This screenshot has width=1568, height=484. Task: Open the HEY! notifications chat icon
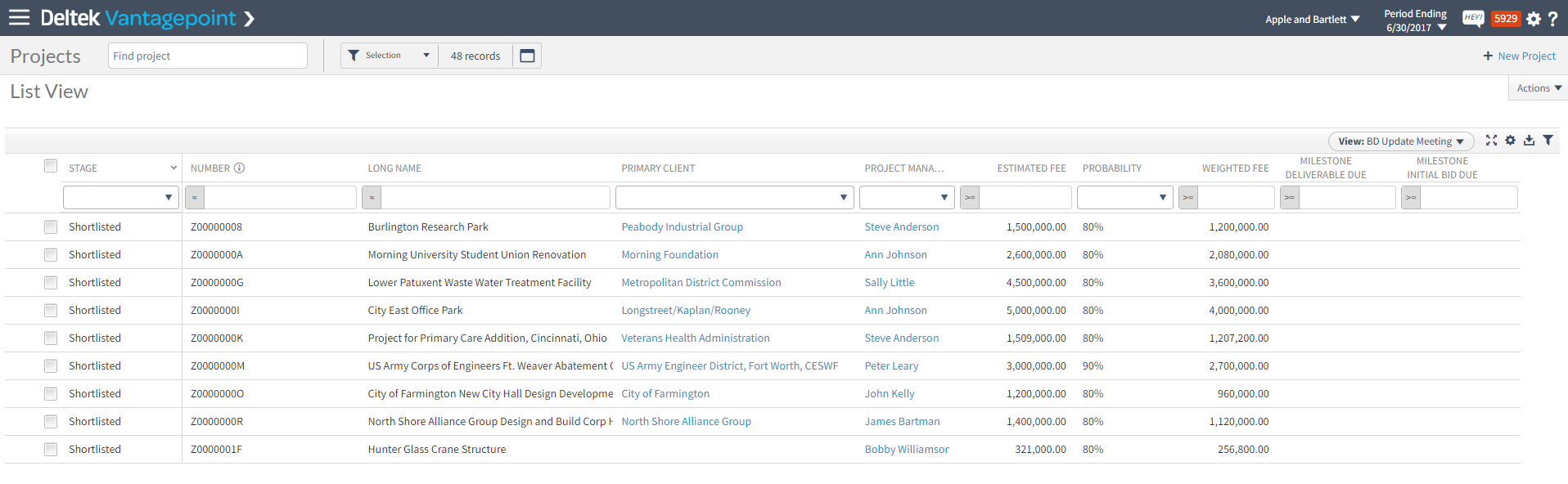1473,18
